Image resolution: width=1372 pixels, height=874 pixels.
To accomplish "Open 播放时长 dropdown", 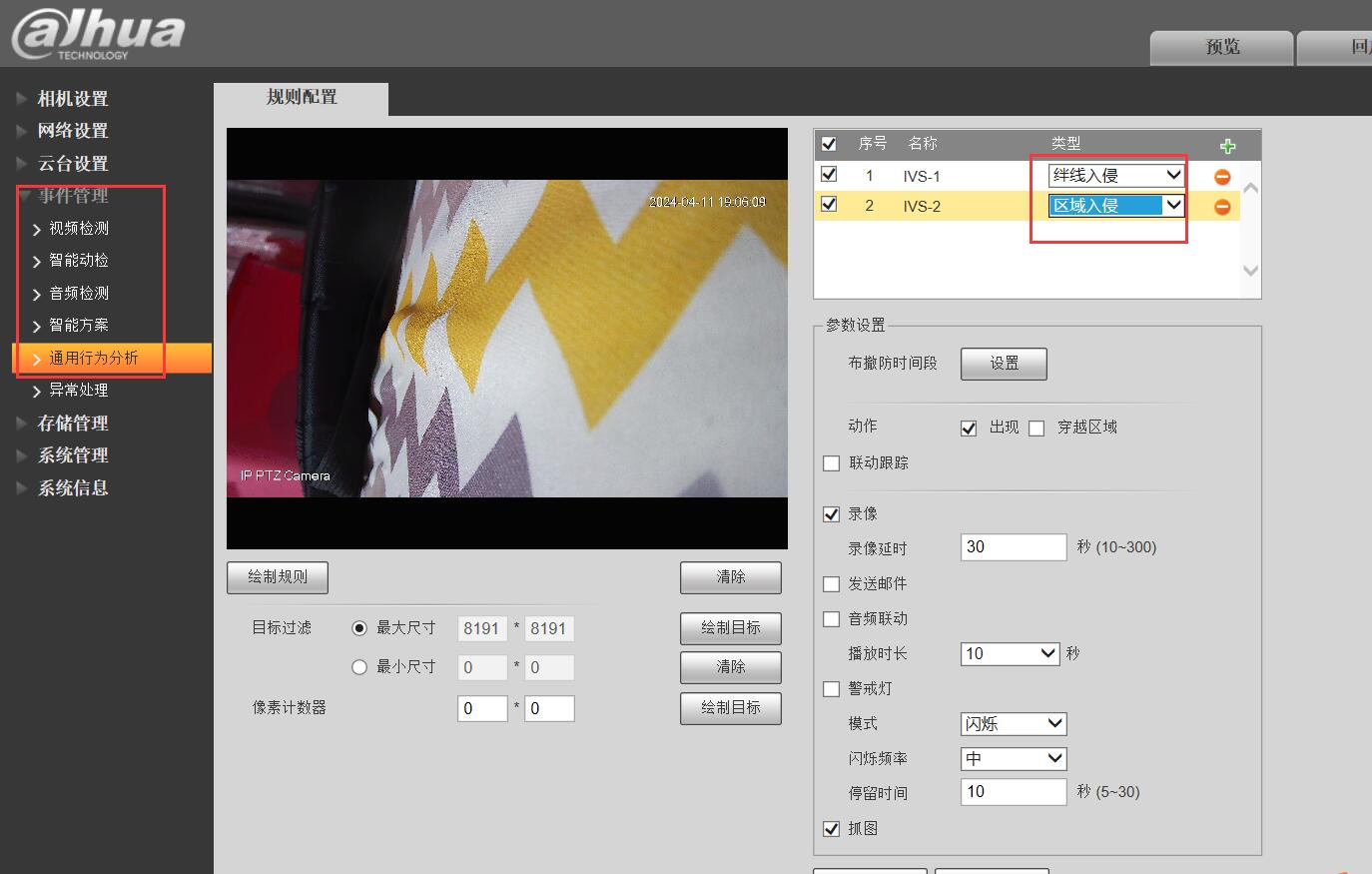I will (1010, 653).
